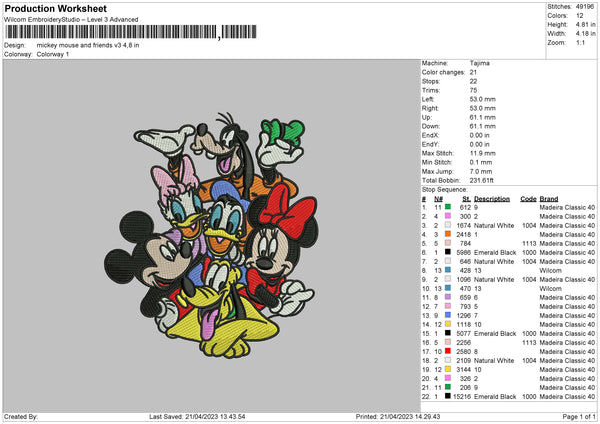Click orange swatch in stop row 4 (2418 stitches)
The height and width of the screenshot is (424, 600).
[x=448, y=234]
